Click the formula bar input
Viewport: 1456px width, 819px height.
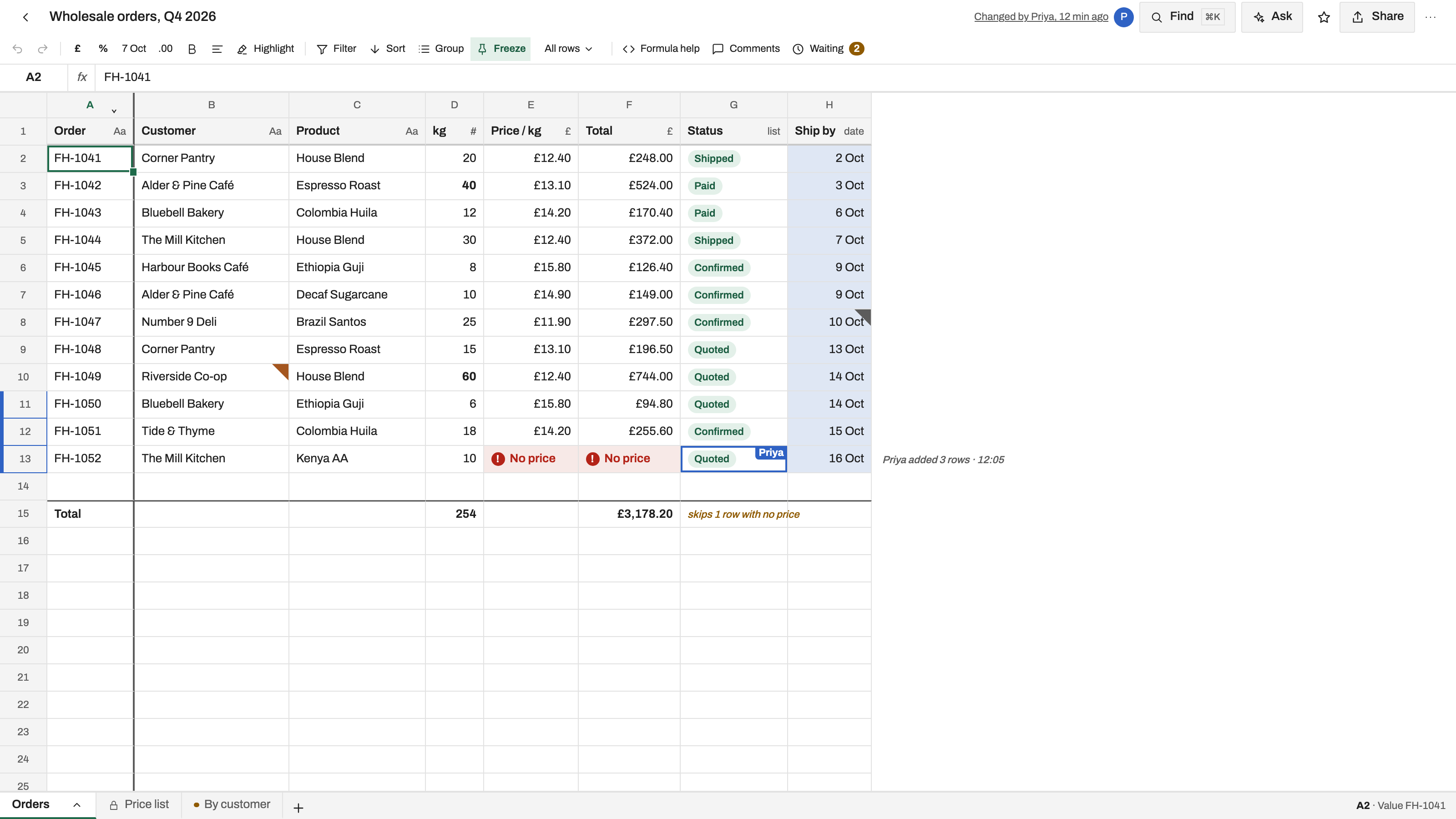[774, 77]
